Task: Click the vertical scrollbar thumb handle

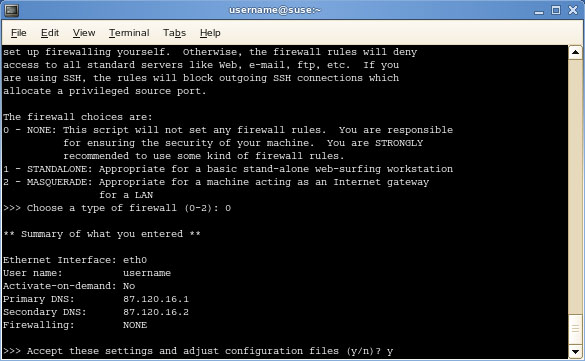Action: point(575,329)
